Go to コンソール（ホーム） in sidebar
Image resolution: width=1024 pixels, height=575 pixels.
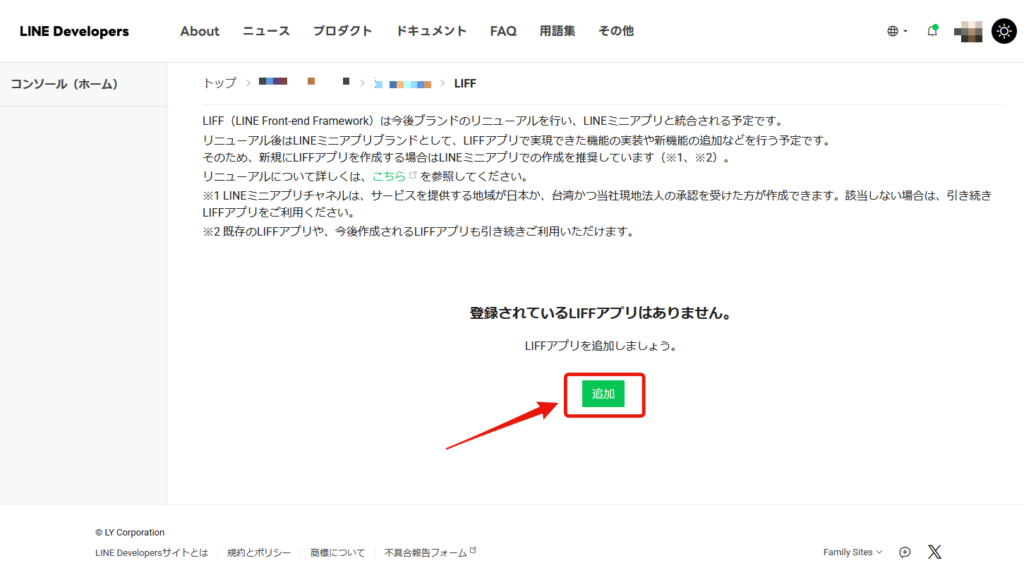point(64,84)
